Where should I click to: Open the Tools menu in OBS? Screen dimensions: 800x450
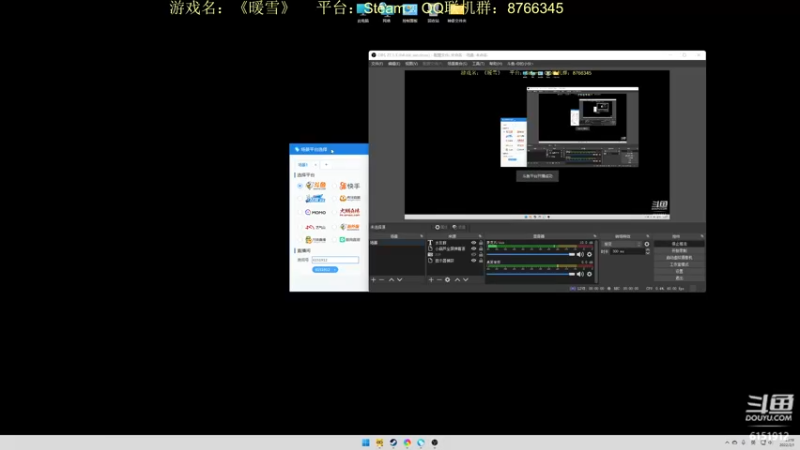tap(478, 64)
